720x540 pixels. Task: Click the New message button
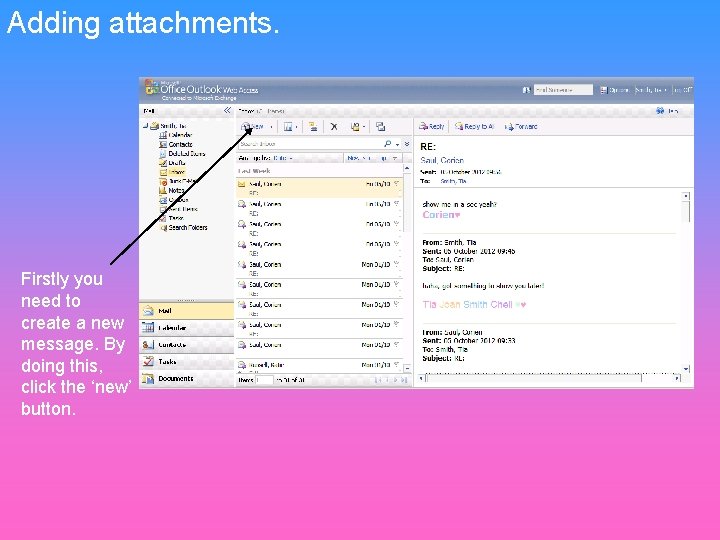[x=253, y=127]
